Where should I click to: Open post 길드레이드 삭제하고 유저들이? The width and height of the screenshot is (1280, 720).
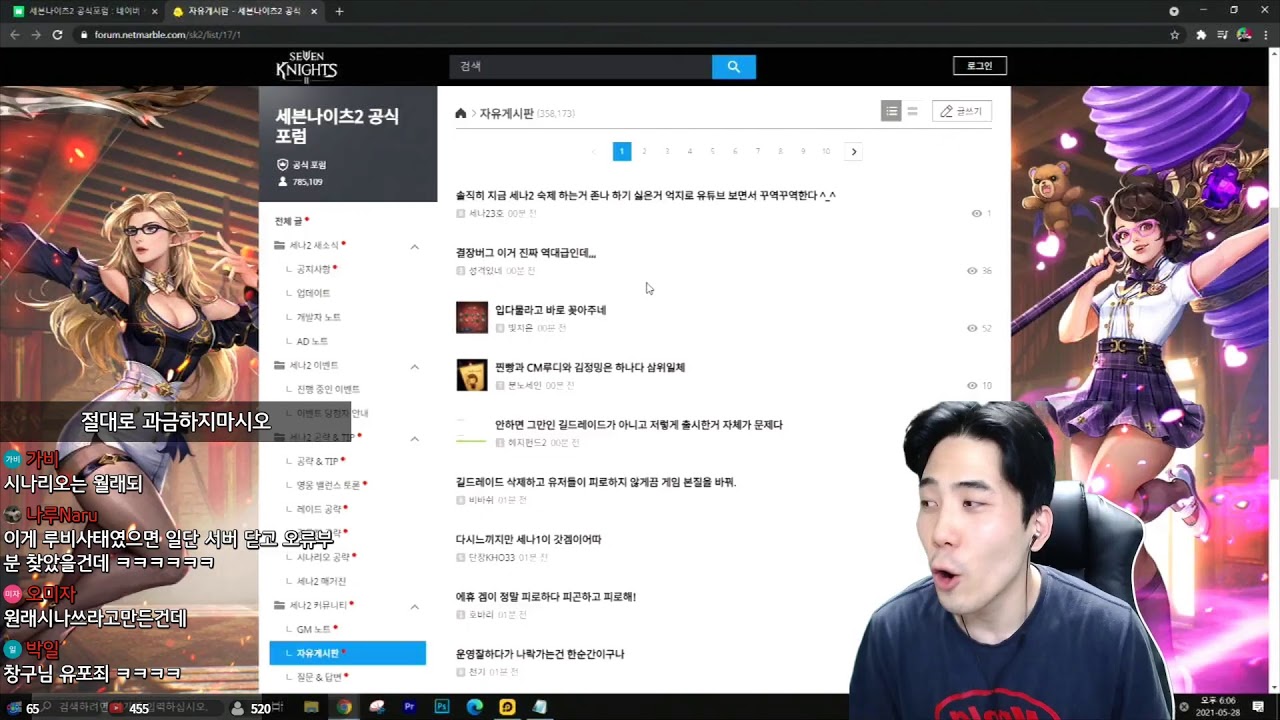596,482
